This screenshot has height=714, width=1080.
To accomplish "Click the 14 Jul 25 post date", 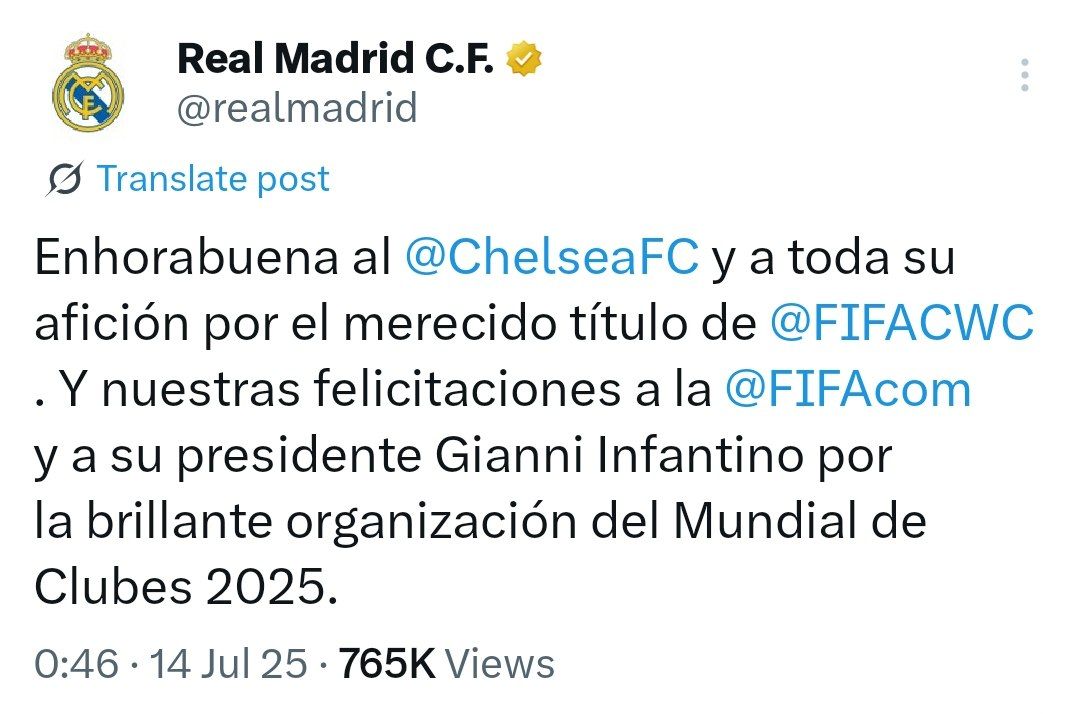I will pos(226,664).
